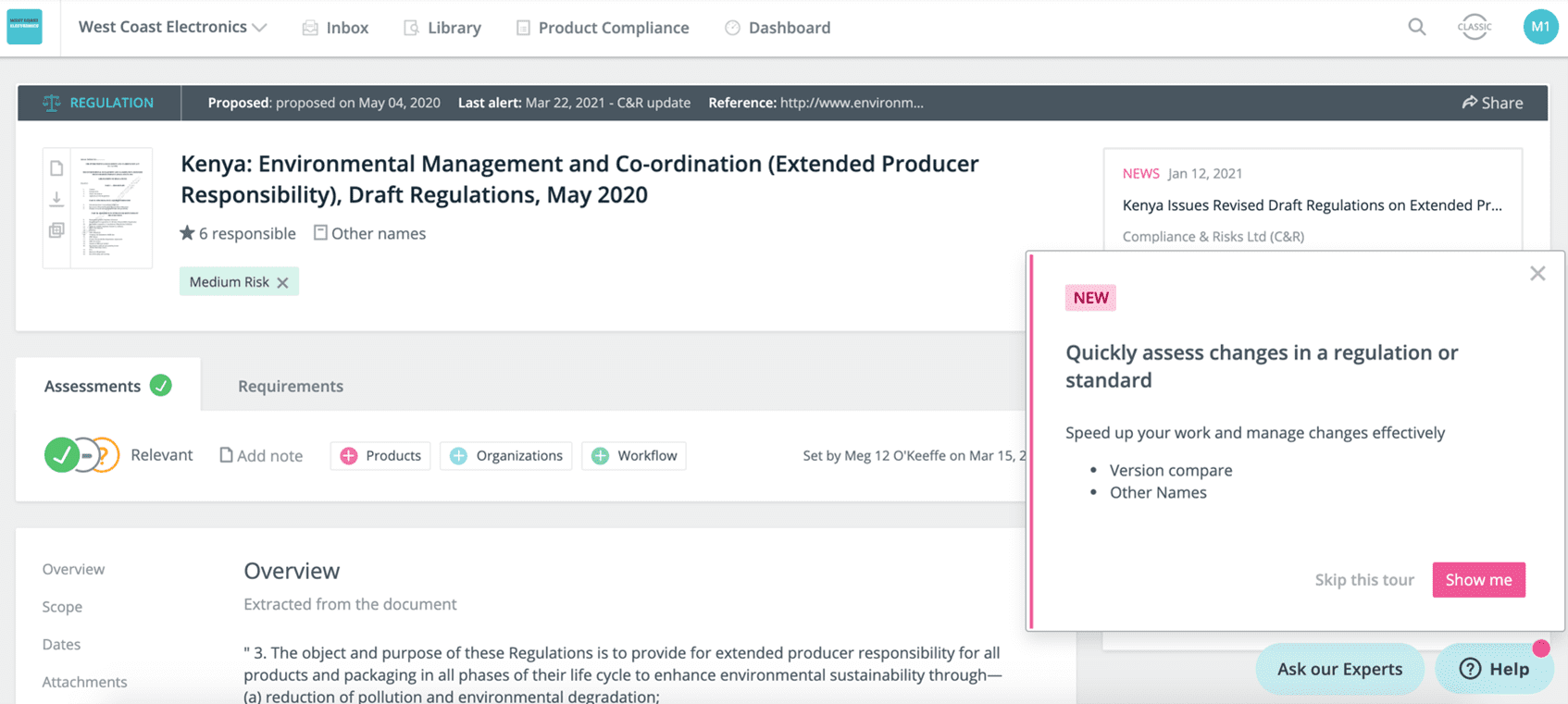Click the Share arrow icon

pyautogui.click(x=1469, y=103)
